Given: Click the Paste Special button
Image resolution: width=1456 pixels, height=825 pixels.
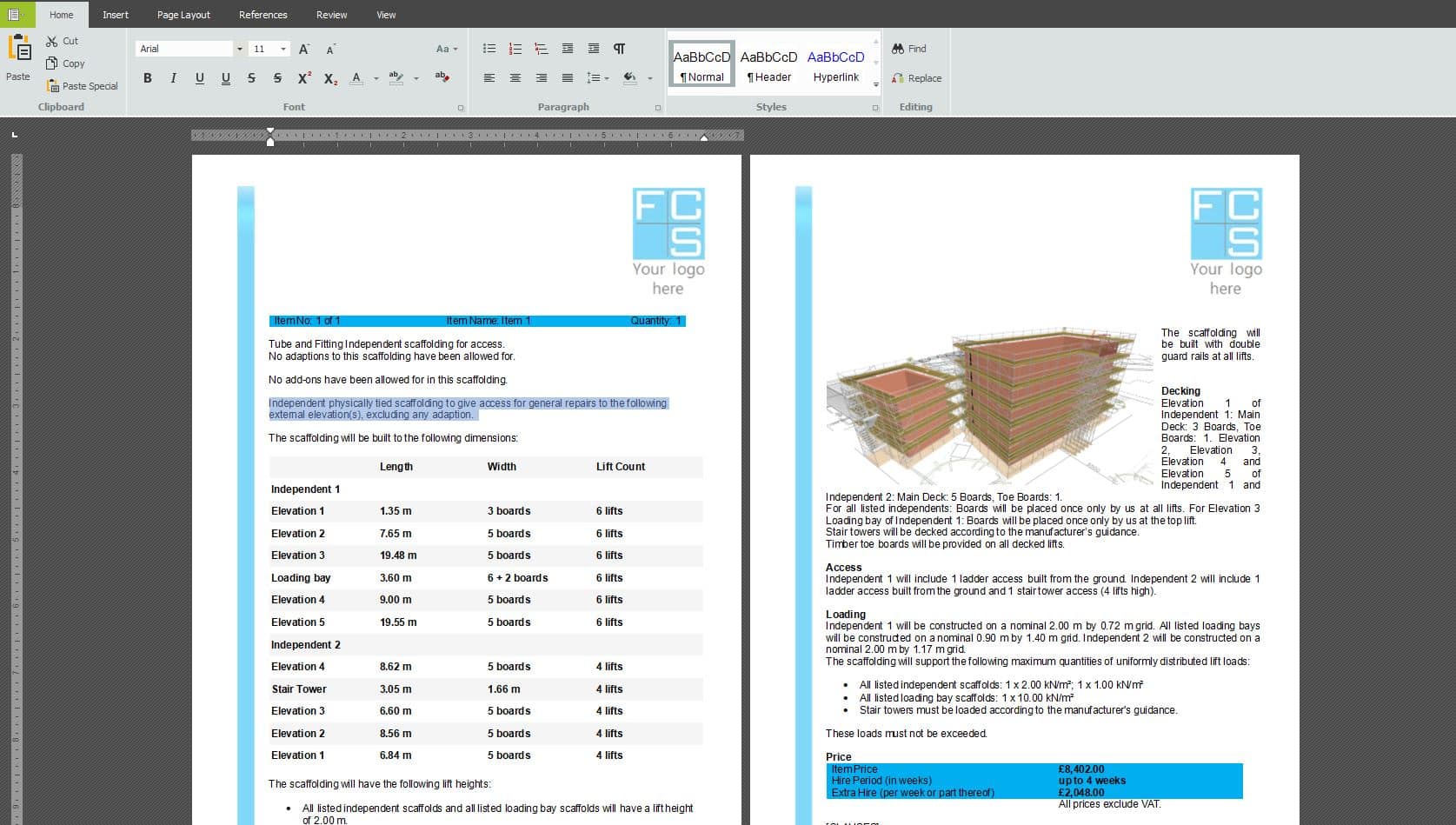Looking at the screenshot, I should coord(82,86).
